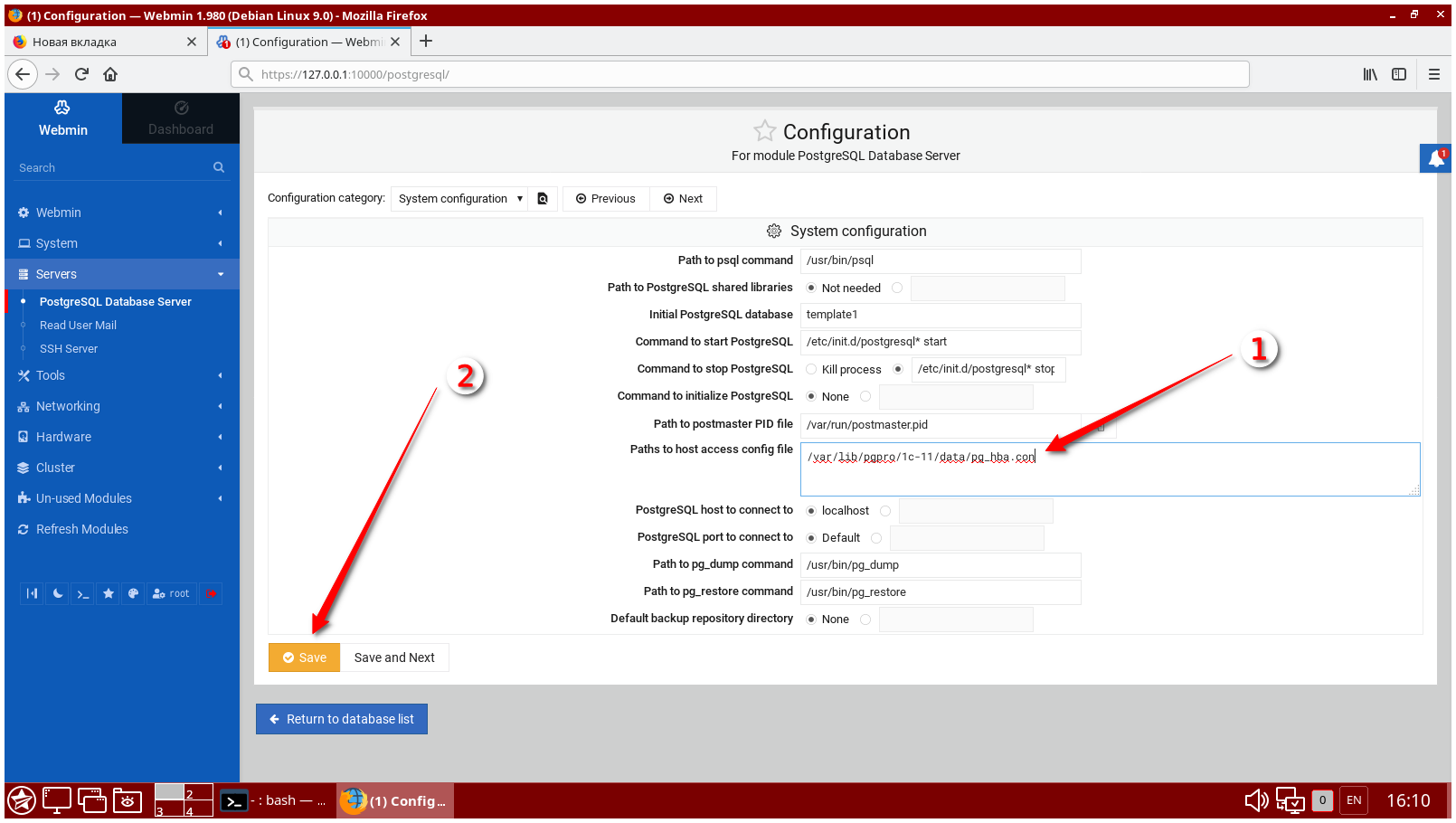
Task: Open network connections tray icon
Action: coord(1291,800)
